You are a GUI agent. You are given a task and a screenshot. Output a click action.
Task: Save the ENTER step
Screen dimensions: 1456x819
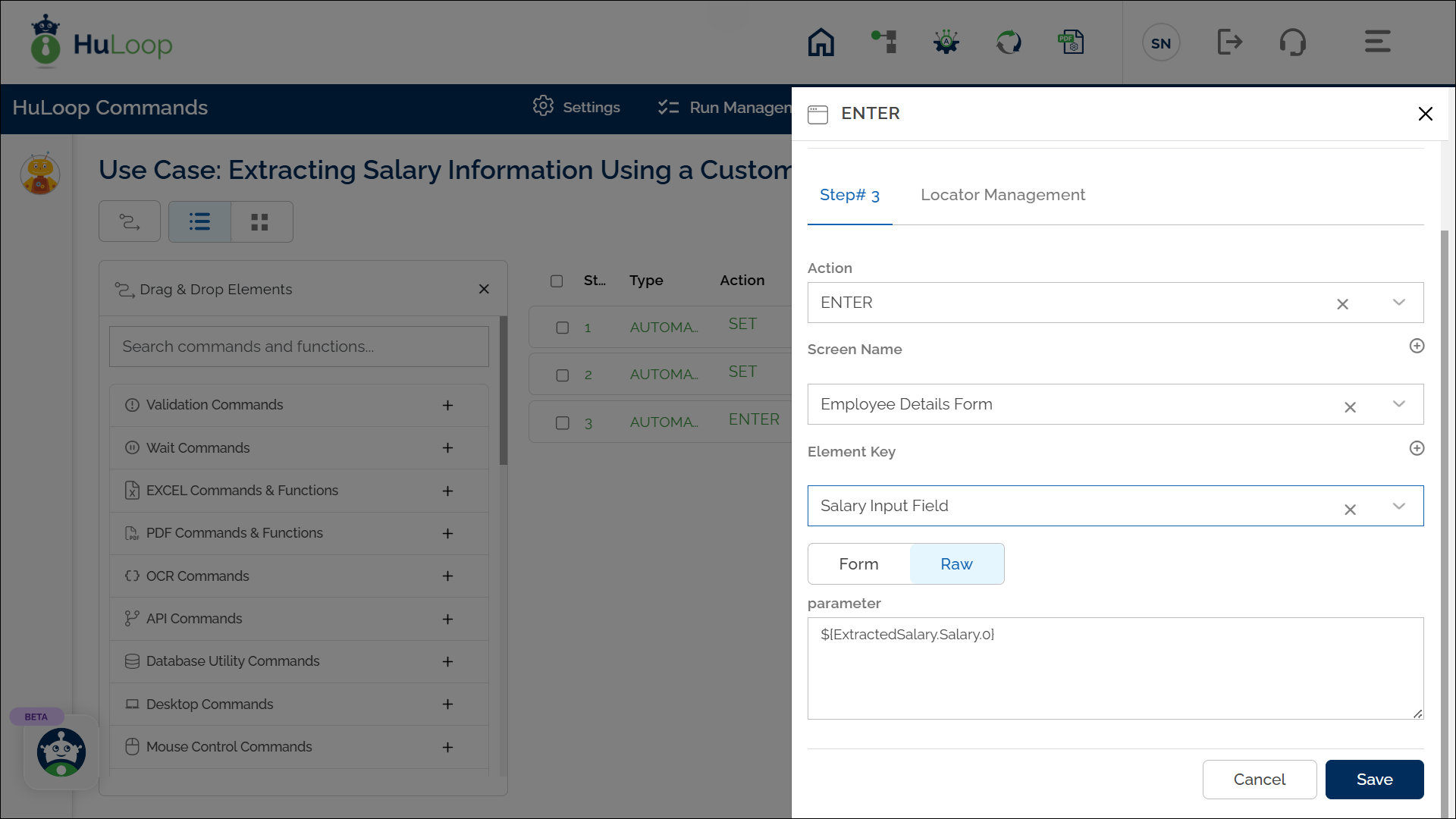click(x=1374, y=780)
